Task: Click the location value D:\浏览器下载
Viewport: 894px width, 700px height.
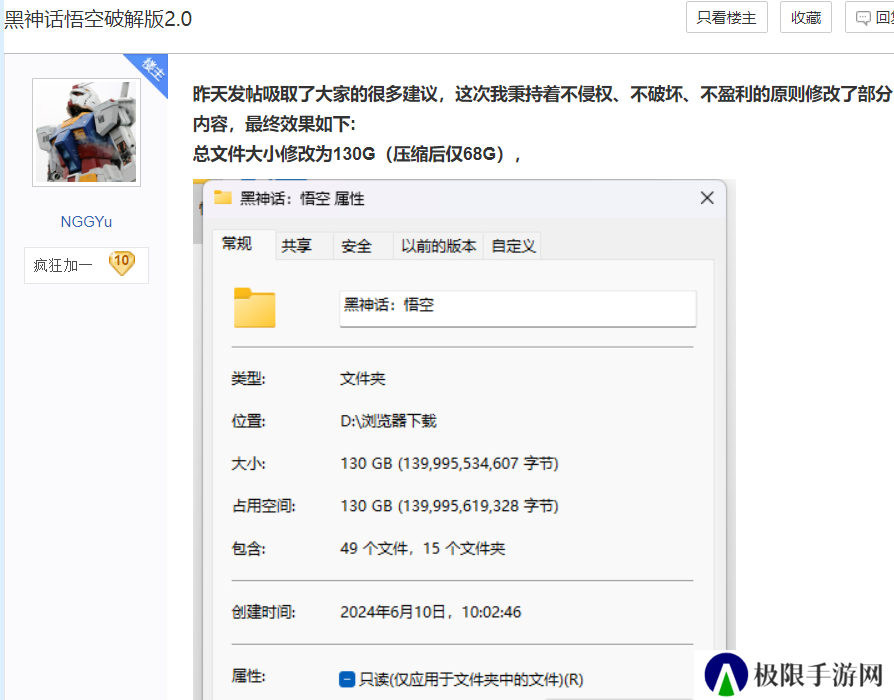Action: pos(388,421)
